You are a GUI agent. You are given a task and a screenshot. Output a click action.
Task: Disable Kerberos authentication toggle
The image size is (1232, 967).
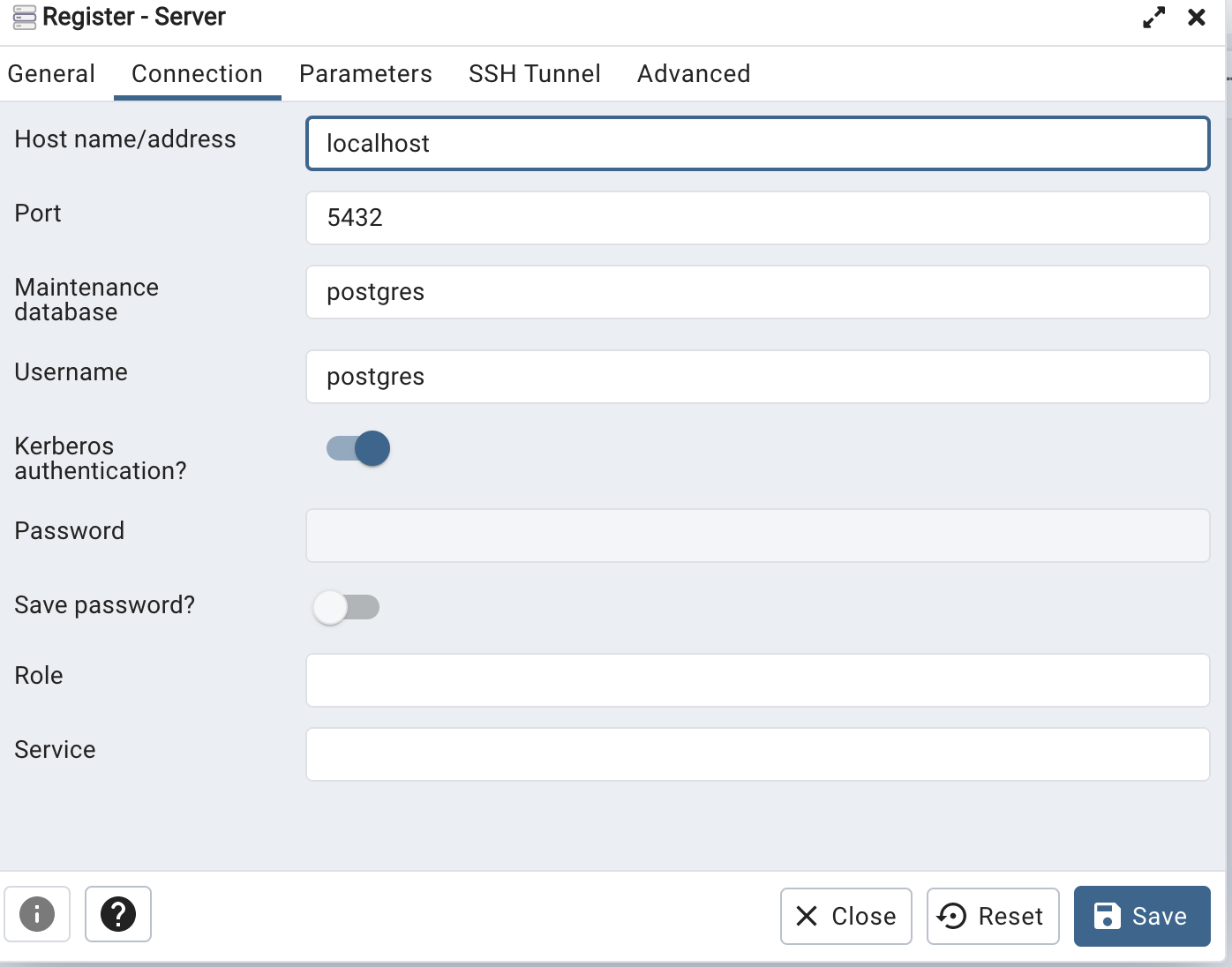click(x=358, y=448)
